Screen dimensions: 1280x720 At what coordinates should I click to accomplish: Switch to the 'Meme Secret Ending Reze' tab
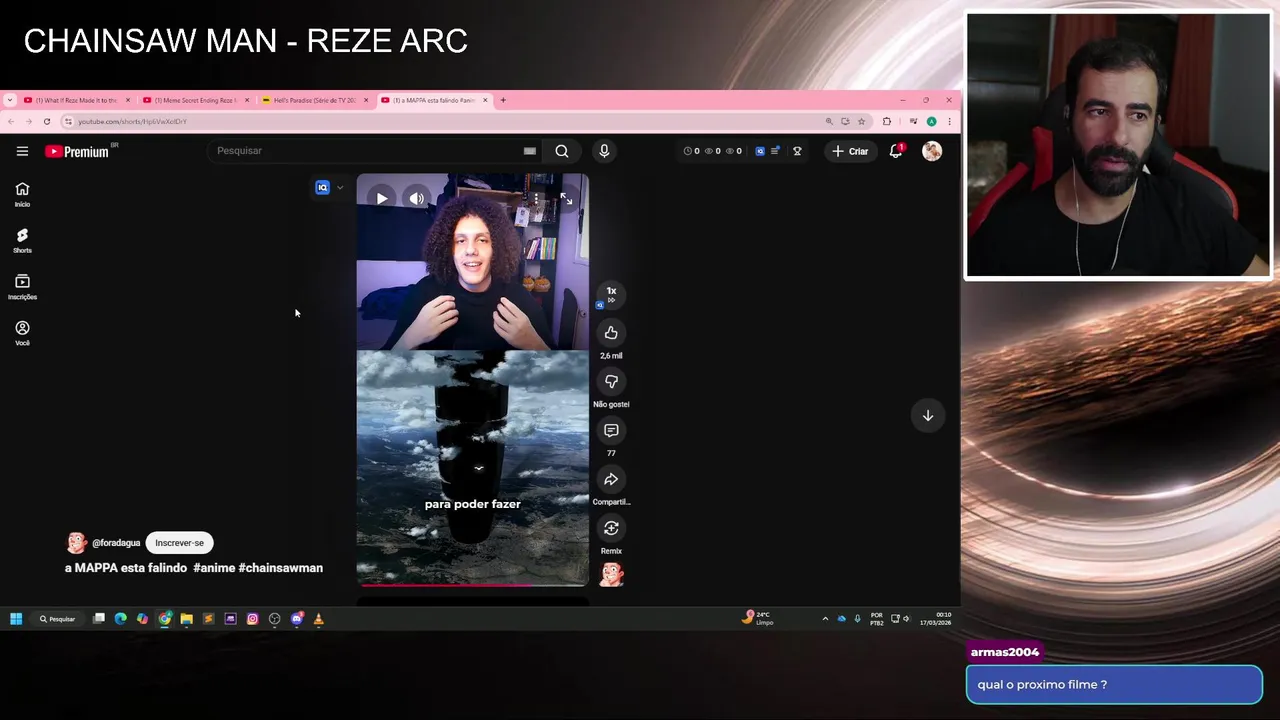tap(196, 100)
